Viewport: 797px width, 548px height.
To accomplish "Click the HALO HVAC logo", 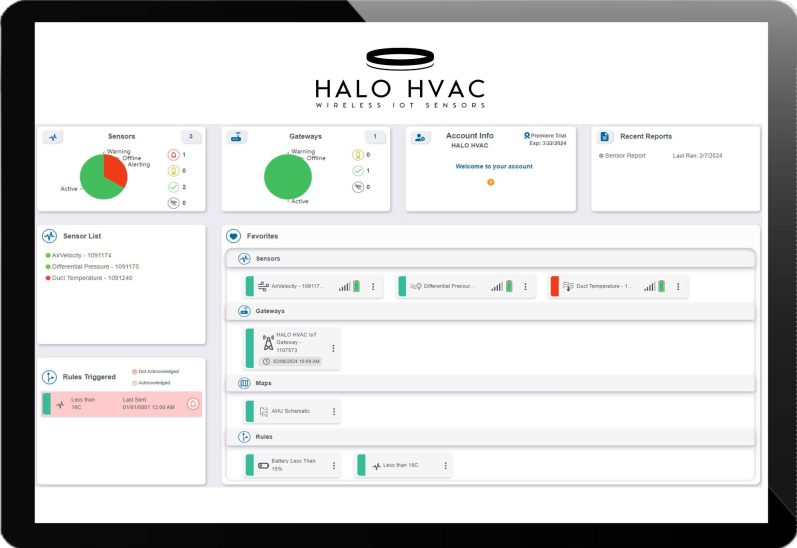I will point(400,78).
